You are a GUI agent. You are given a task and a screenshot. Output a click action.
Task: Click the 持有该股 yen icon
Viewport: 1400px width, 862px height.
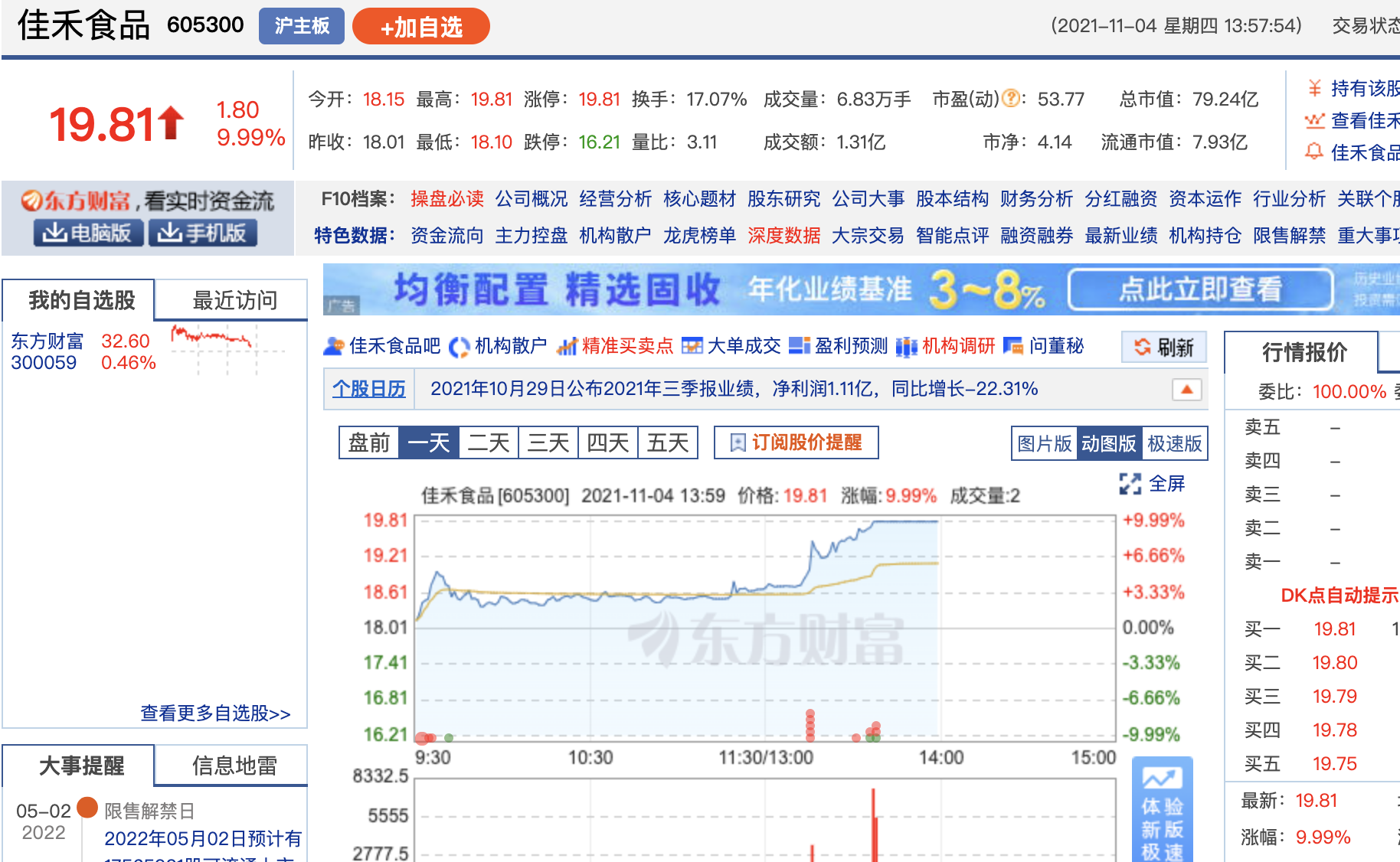pos(1315,88)
